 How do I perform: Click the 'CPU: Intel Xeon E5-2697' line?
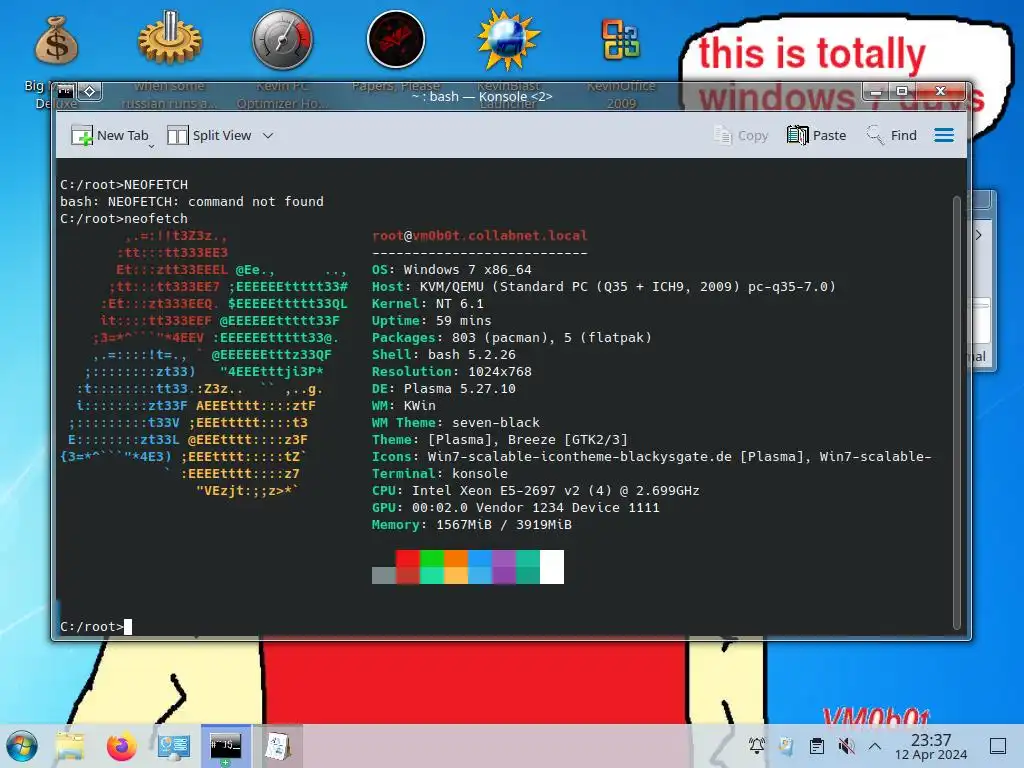536,490
